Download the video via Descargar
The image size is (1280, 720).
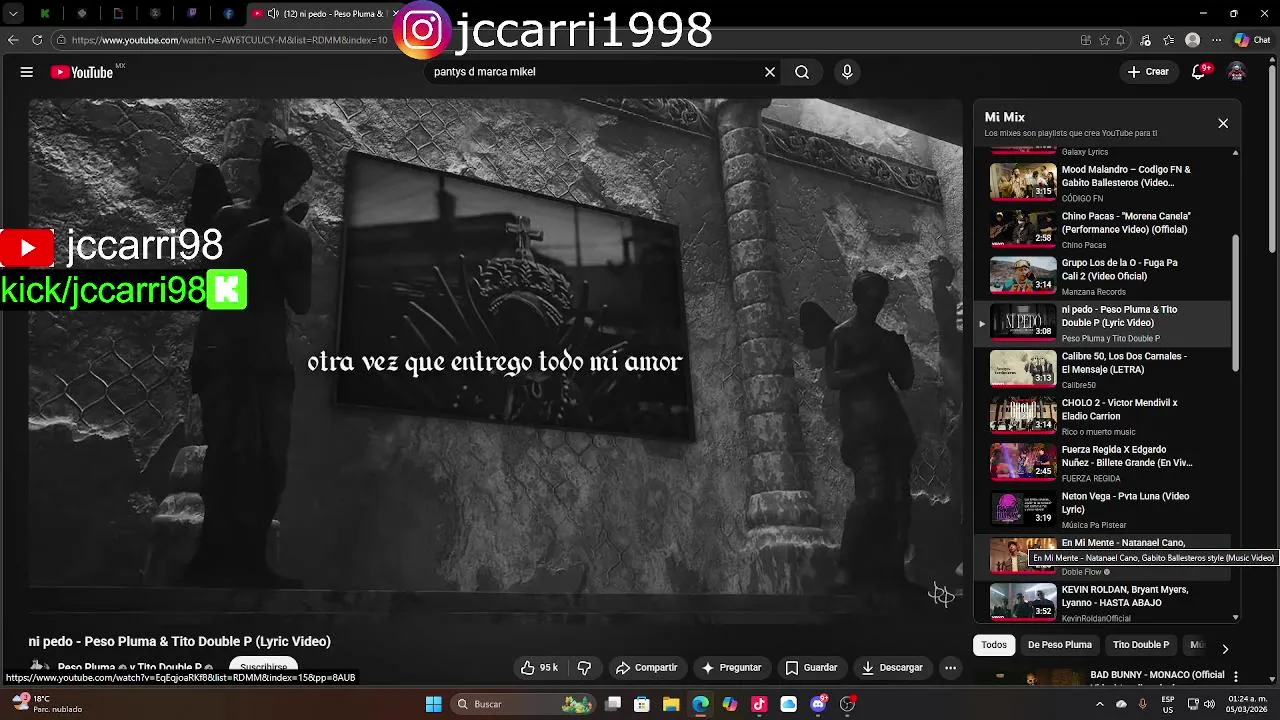893,668
